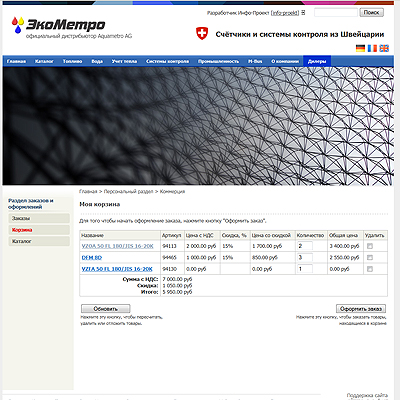The width and height of the screenshot is (400, 400).
Task: Click the Обновить button
Action: tap(106, 309)
